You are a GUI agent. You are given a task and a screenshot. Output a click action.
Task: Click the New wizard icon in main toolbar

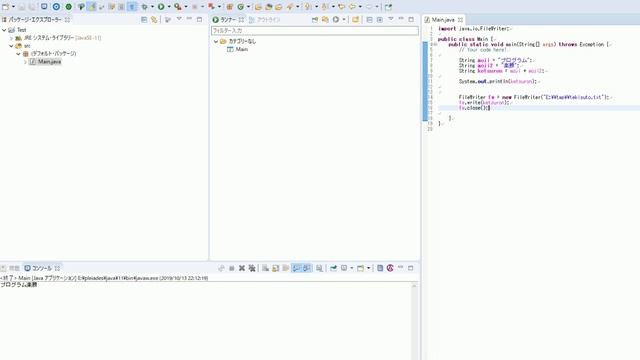5,7
